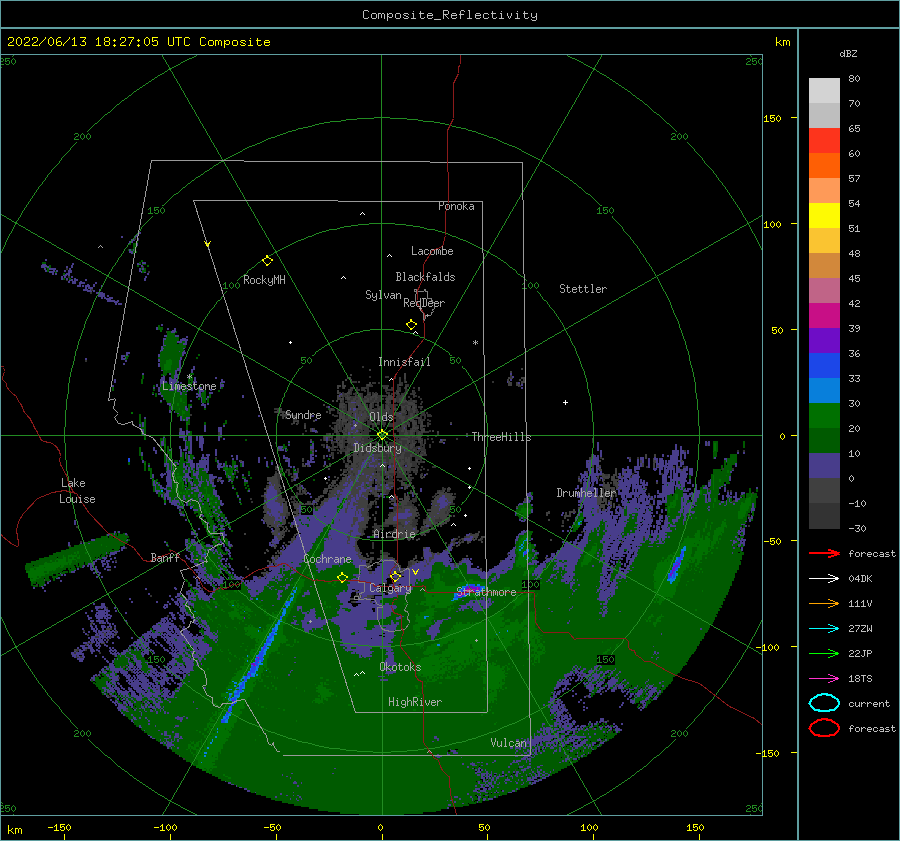900x841 pixels.
Task: Click the km unit label at top right
Action: coord(782,42)
